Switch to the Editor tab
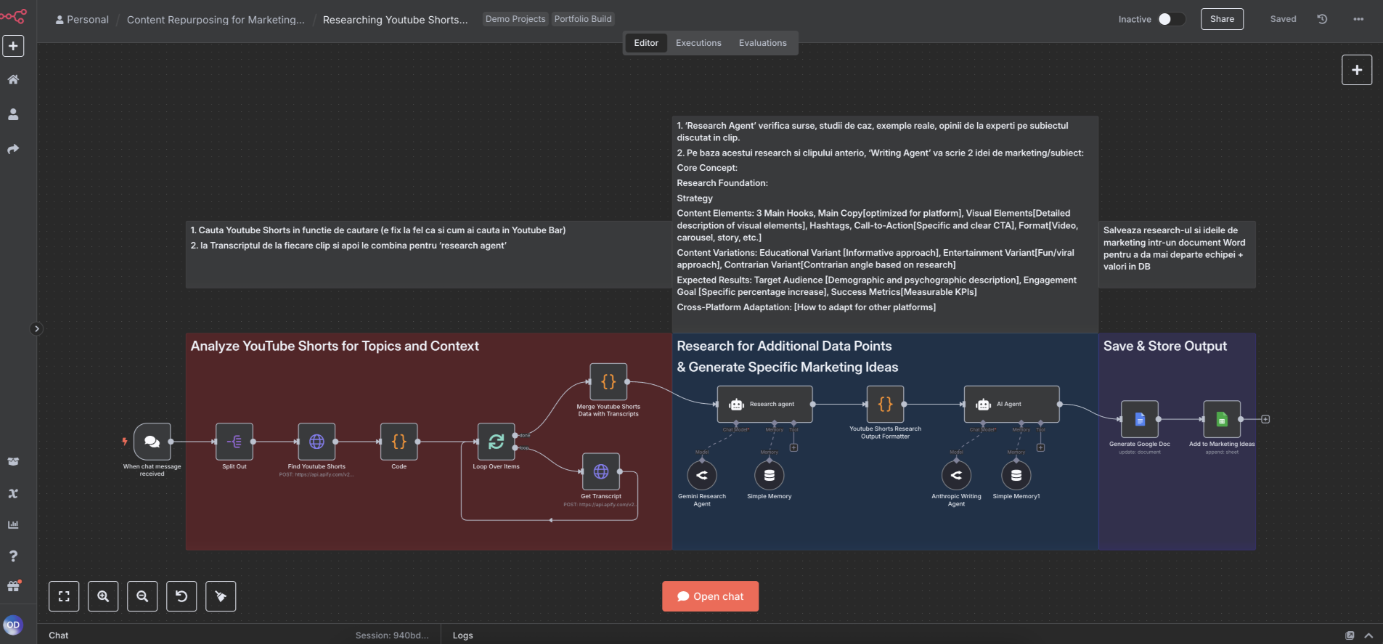Viewport: 1383px width, 644px height. click(x=646, y=43)
